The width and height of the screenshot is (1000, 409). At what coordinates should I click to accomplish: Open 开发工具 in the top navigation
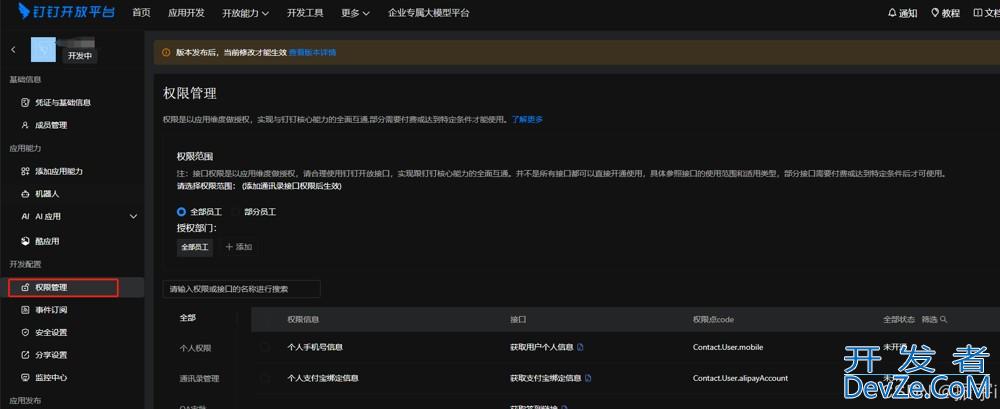(305, 13)
